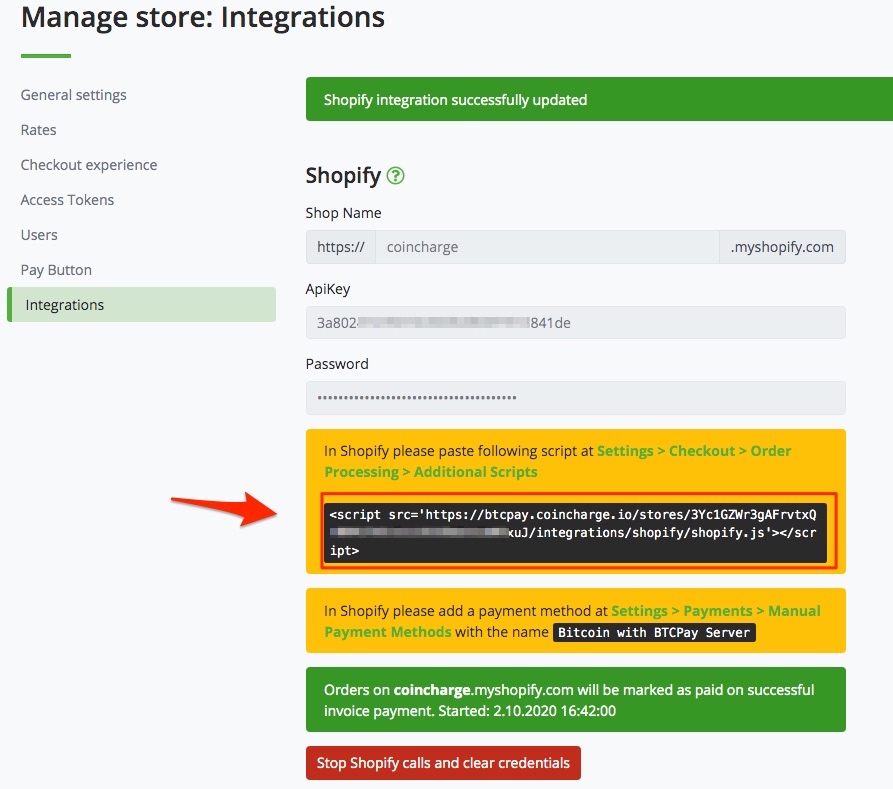Select the shopify.js script code block
This screenshot has width=893, height=789.
pos(575,532)
